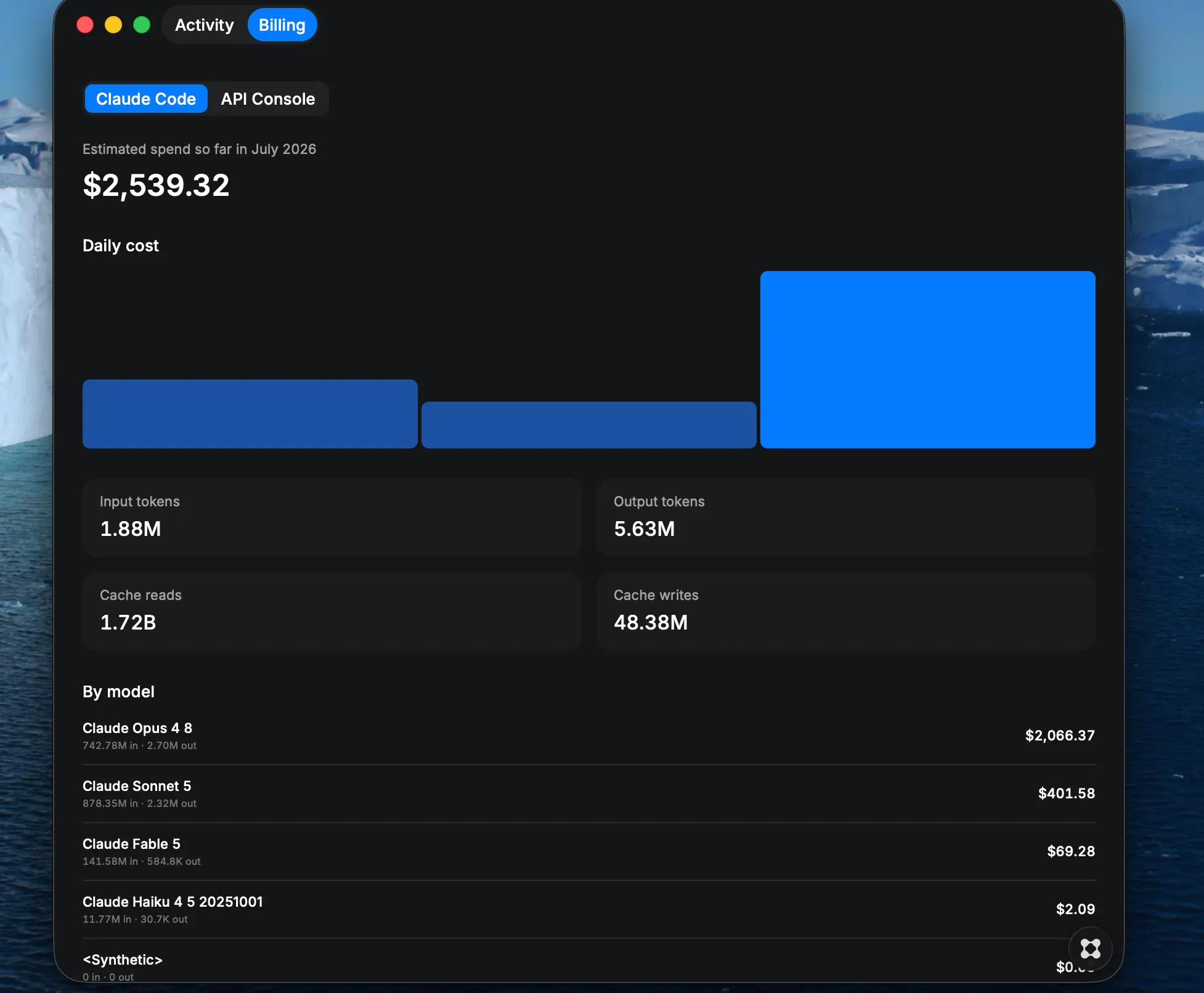Click the By model heading

pos(118,692)
